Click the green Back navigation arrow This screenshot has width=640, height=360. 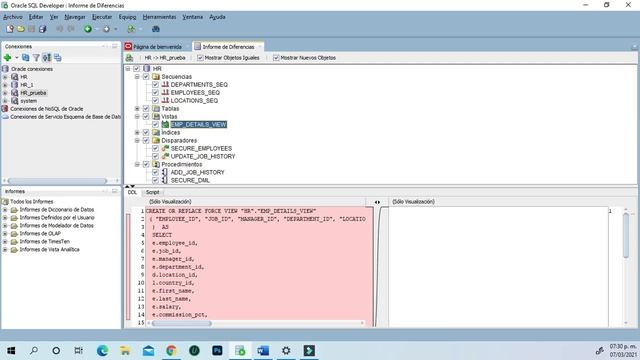[88, 29]
